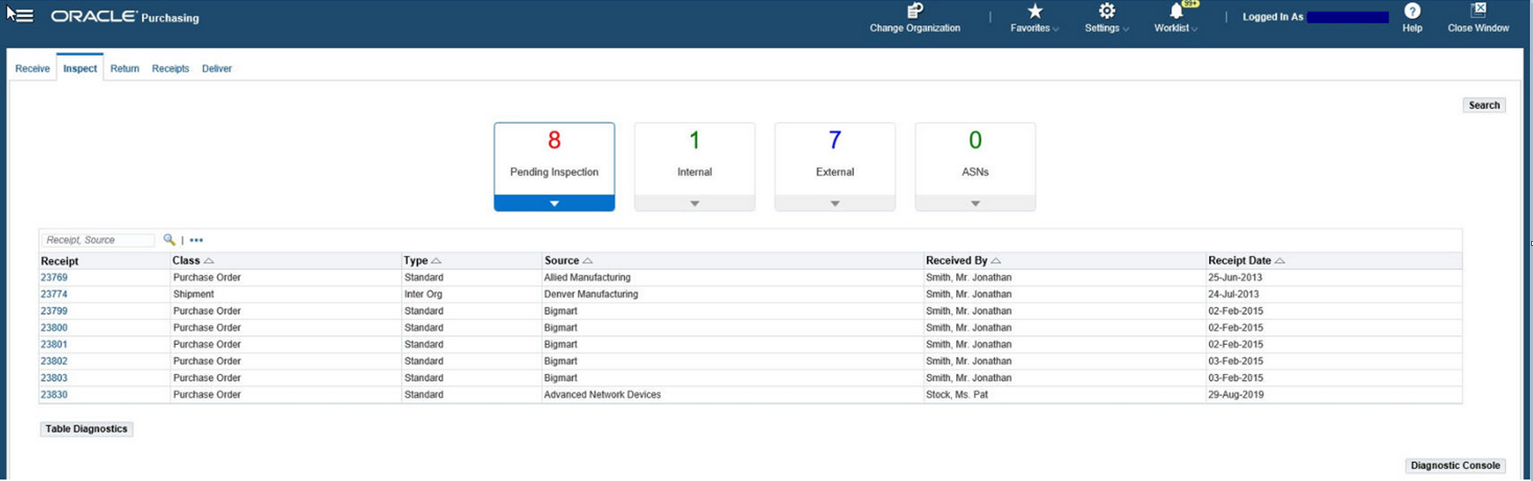Image resolution: width=1533 pixels, height=481 pixels.
Task: Open the hamburger navigation menu
Action: click(x=22, y=16)
